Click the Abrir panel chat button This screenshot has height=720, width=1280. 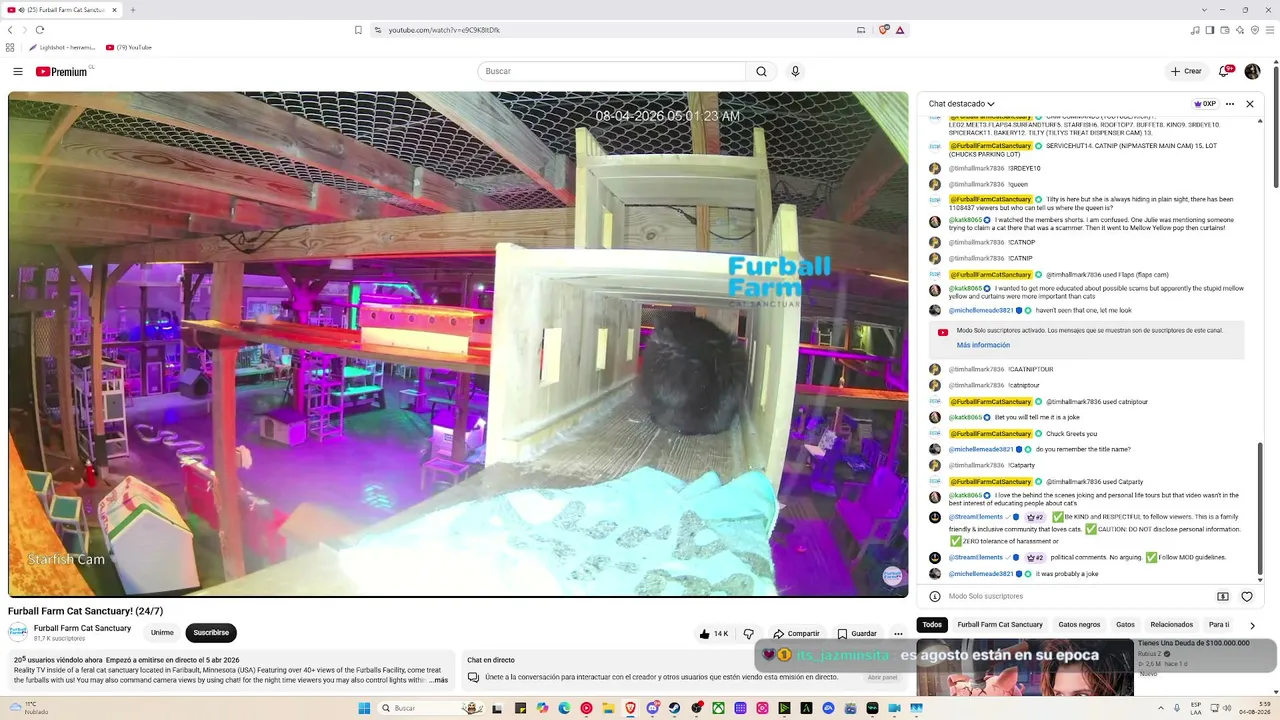click(x=882, y=677)
